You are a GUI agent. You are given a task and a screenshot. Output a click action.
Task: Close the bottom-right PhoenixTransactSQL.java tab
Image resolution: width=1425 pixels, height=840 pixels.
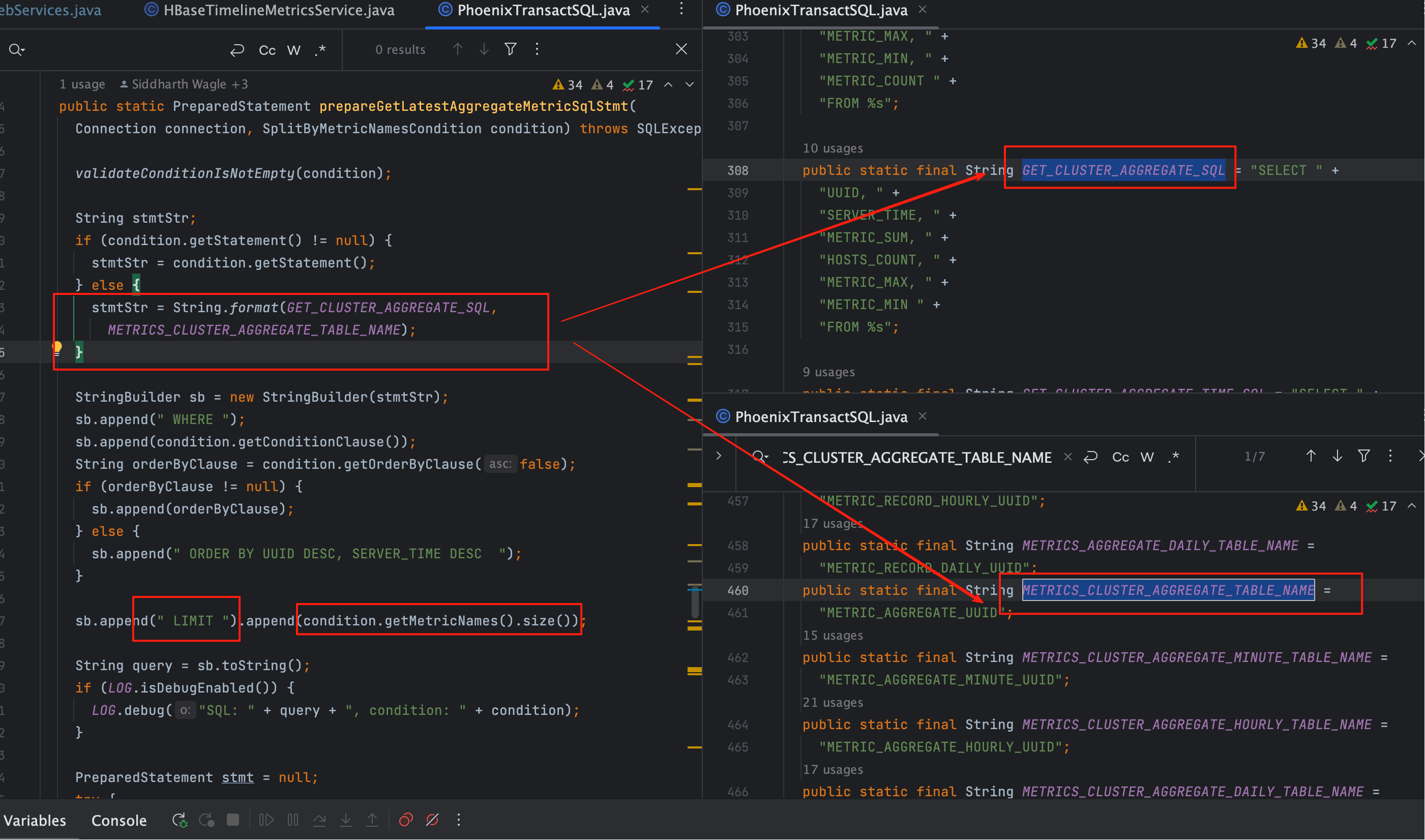tap(922, 416)
